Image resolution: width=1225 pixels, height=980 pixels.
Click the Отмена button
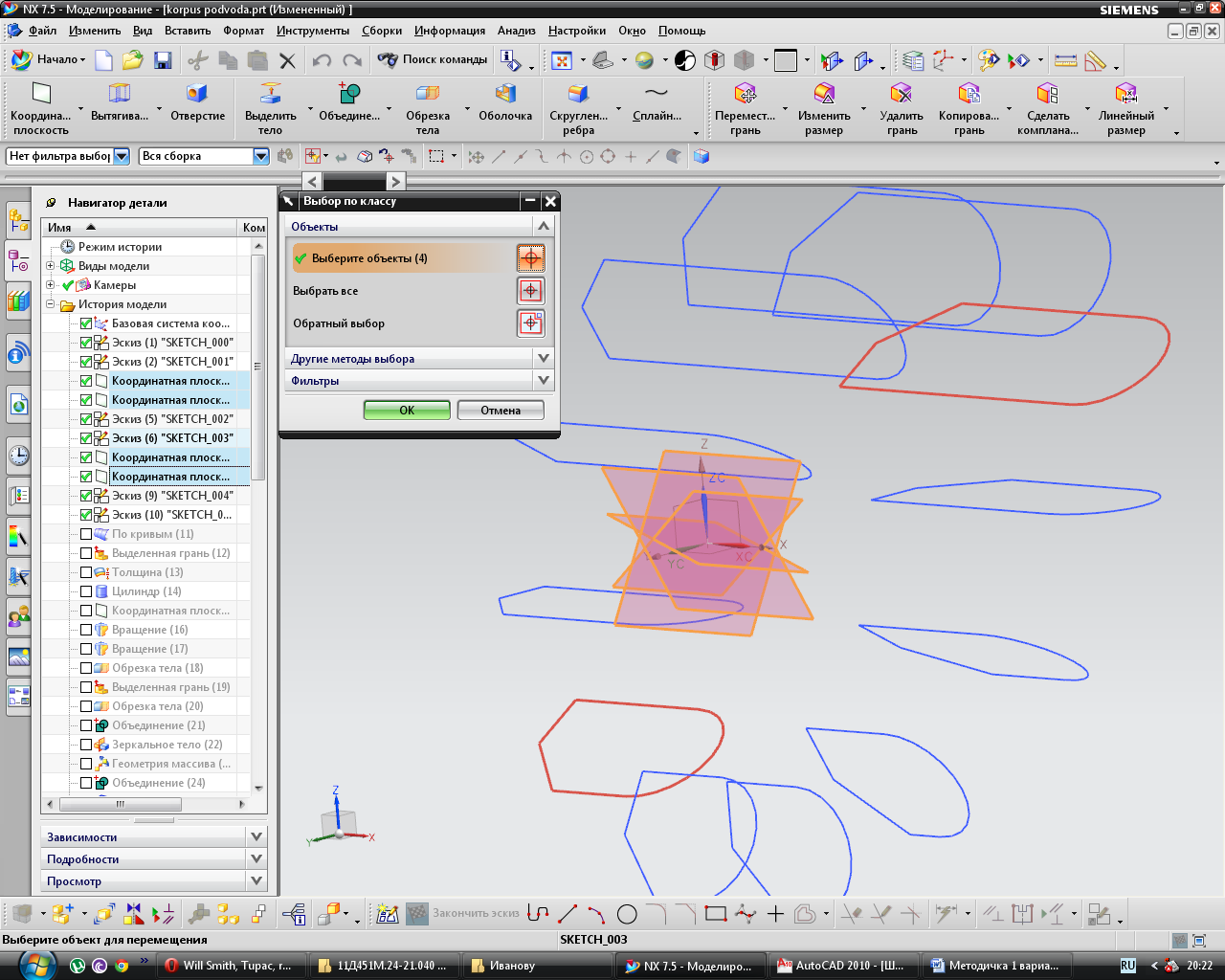pyautogui.click(x=501, y=410)
